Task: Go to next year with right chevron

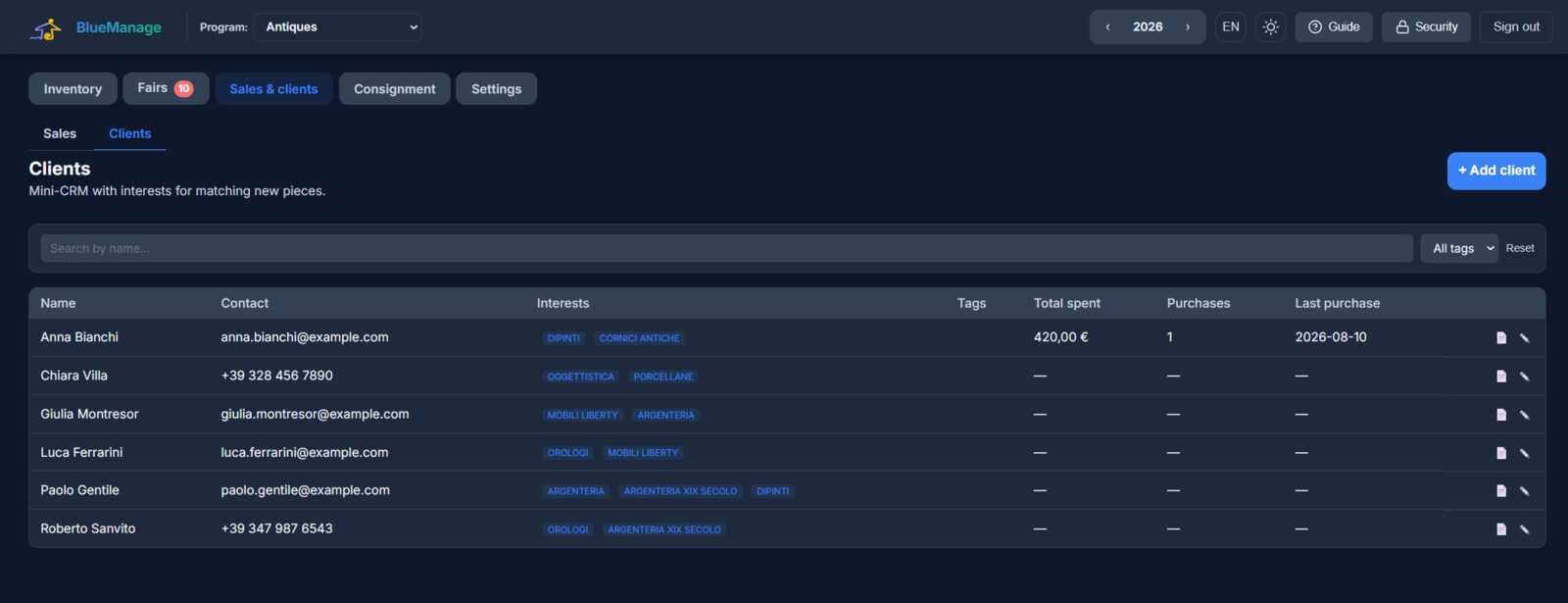Action: [x=1188, y=27]
